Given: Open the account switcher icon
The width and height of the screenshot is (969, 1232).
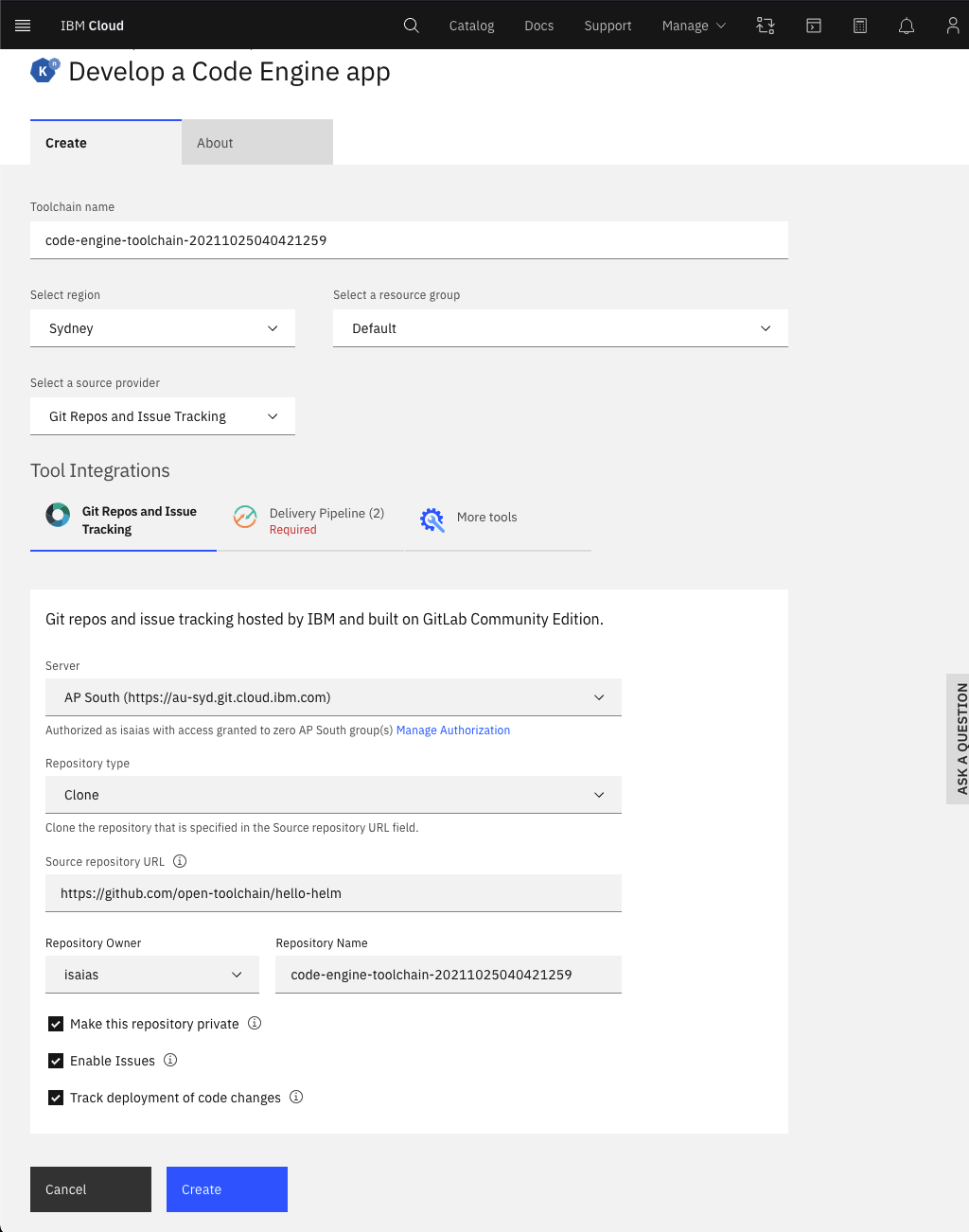Looking at the screenshot, I should click(x=766, y=26).
